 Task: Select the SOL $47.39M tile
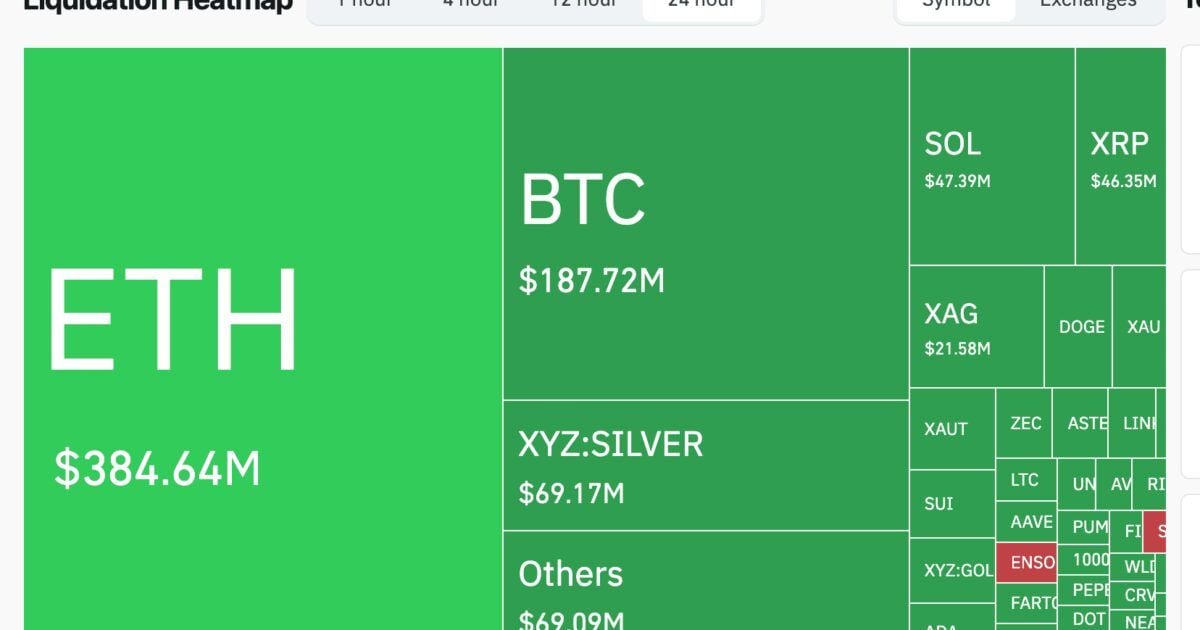tap(991, 157)
